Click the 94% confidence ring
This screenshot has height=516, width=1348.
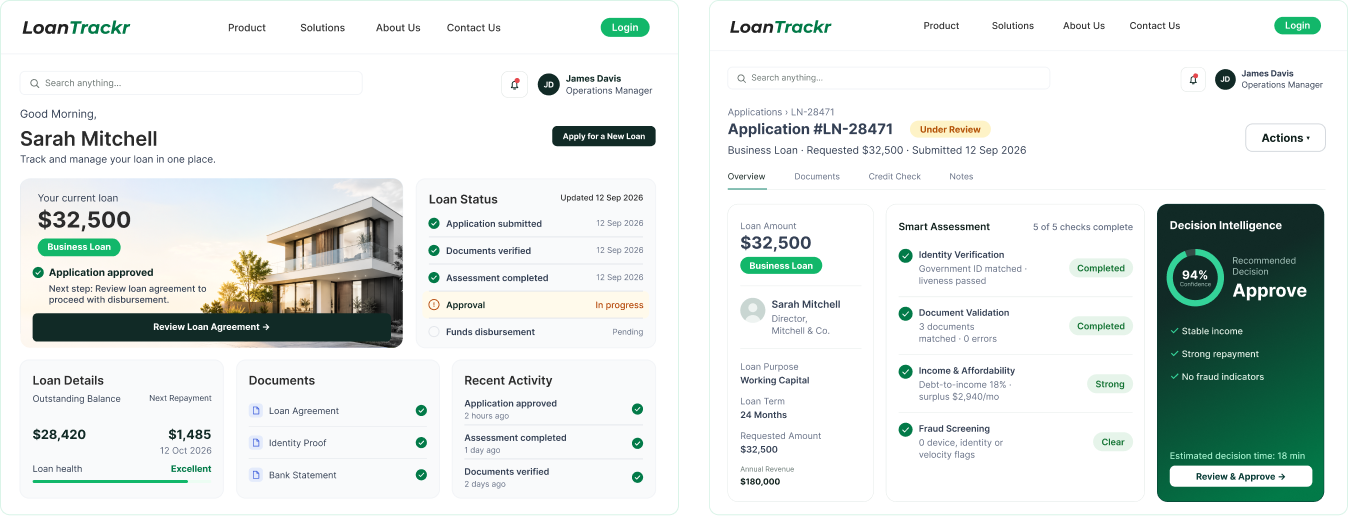pyautogui.click(x=1195, y=277)
